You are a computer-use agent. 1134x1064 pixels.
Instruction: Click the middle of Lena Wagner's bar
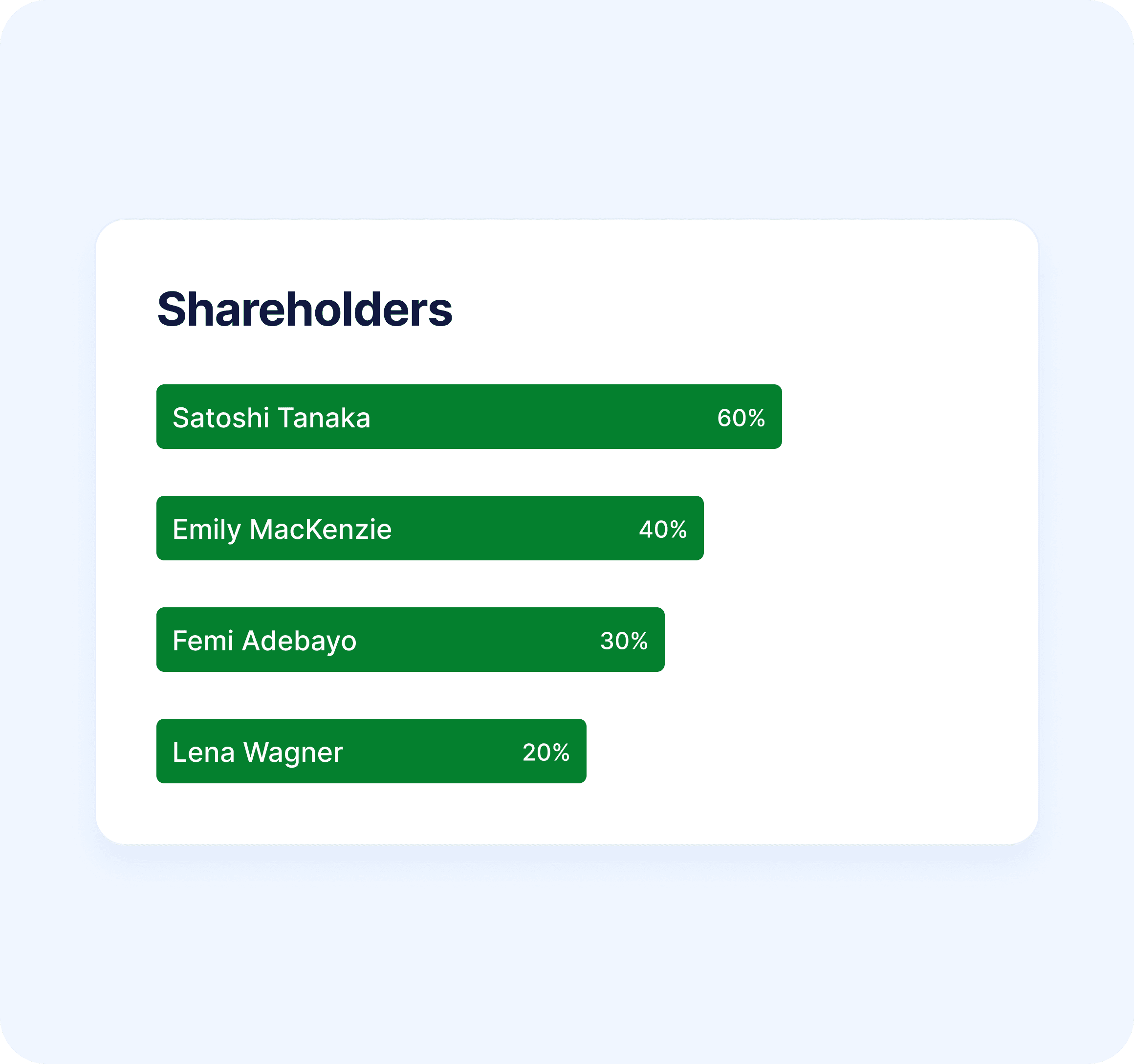click(371, 752)
